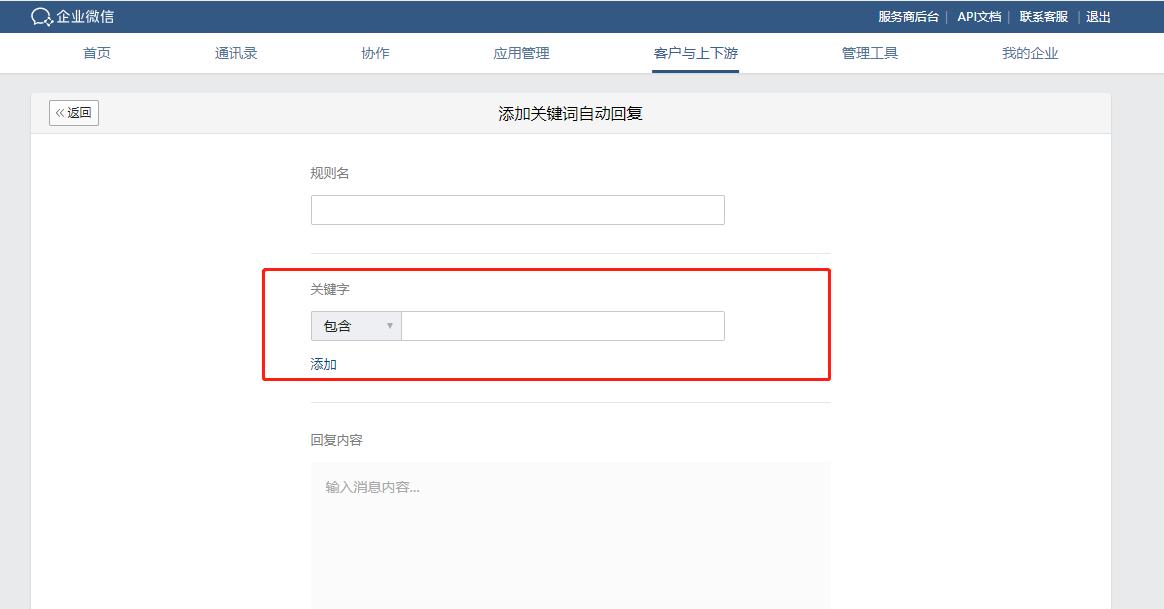Log out using 退出
The width and height of the screenshot is (1164, 609).
tap(1097, 16)
